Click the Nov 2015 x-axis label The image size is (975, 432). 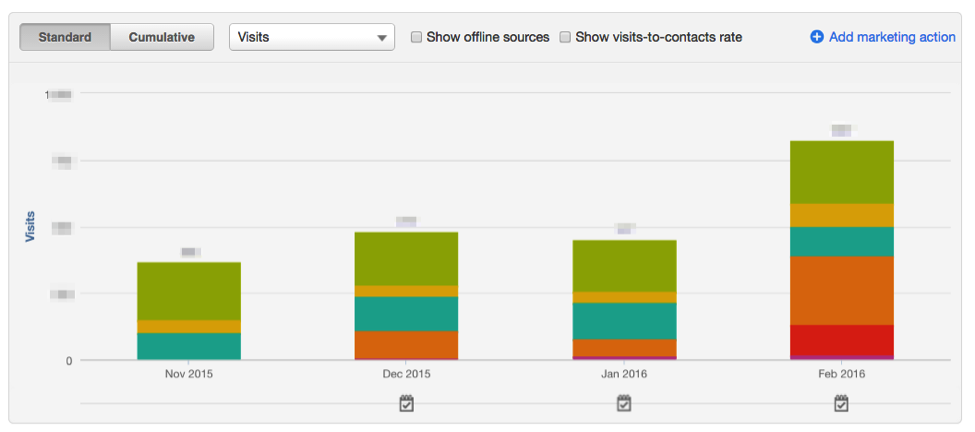pyautogui.click(x=189, y=374)
